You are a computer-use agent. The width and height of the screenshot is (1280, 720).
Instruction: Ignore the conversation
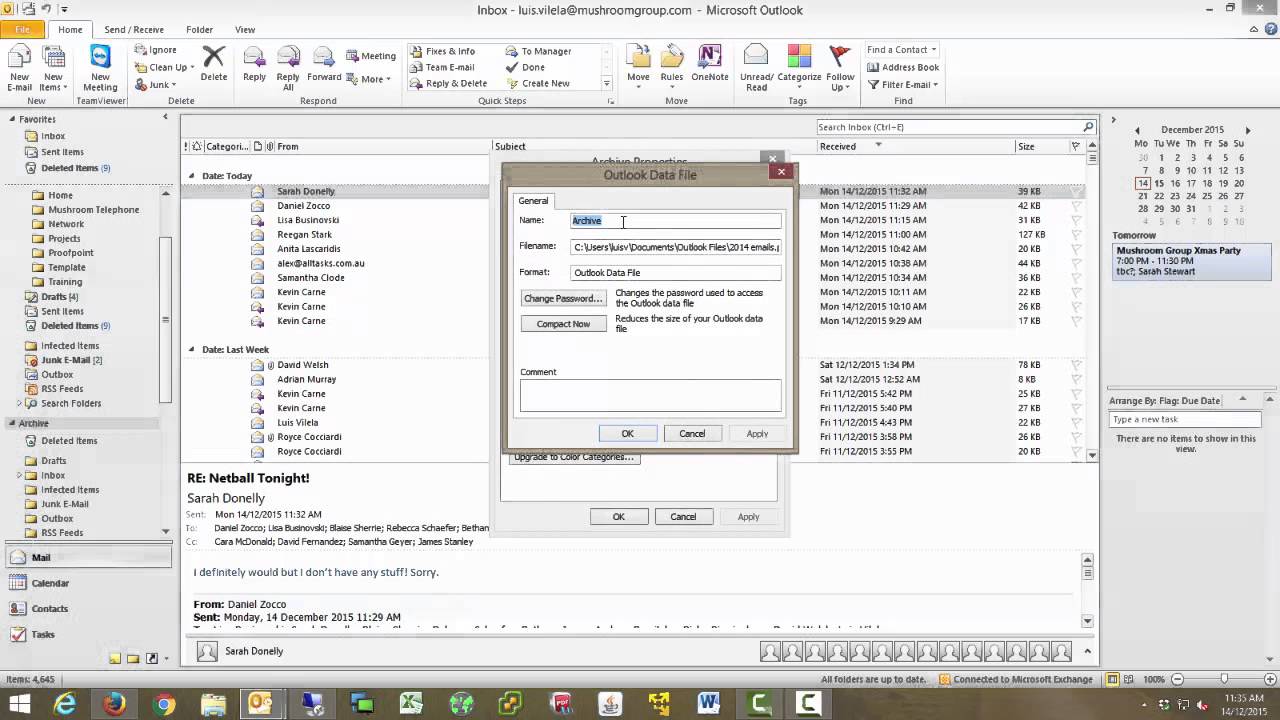(155, 50)
